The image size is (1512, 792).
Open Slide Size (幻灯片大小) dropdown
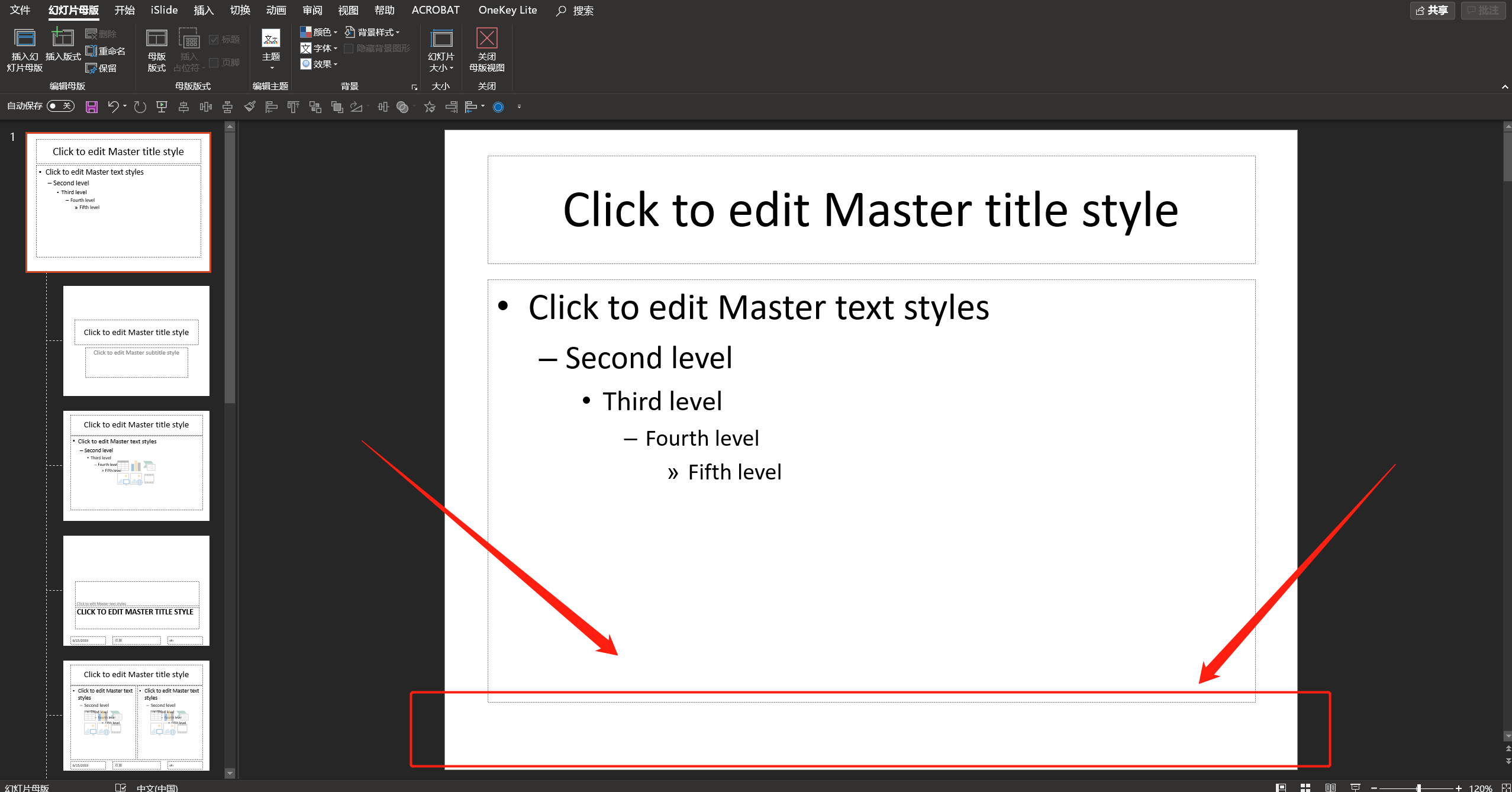441,50
